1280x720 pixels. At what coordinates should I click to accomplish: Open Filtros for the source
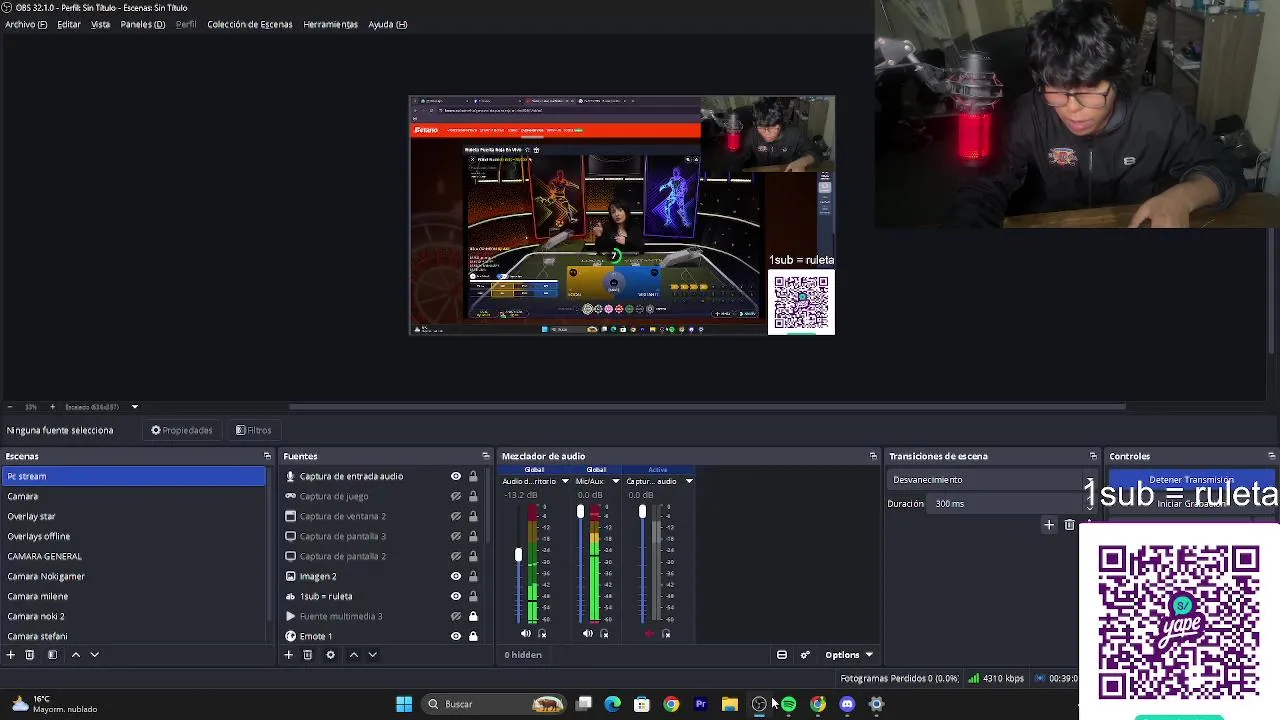click(x=254, y=430)
